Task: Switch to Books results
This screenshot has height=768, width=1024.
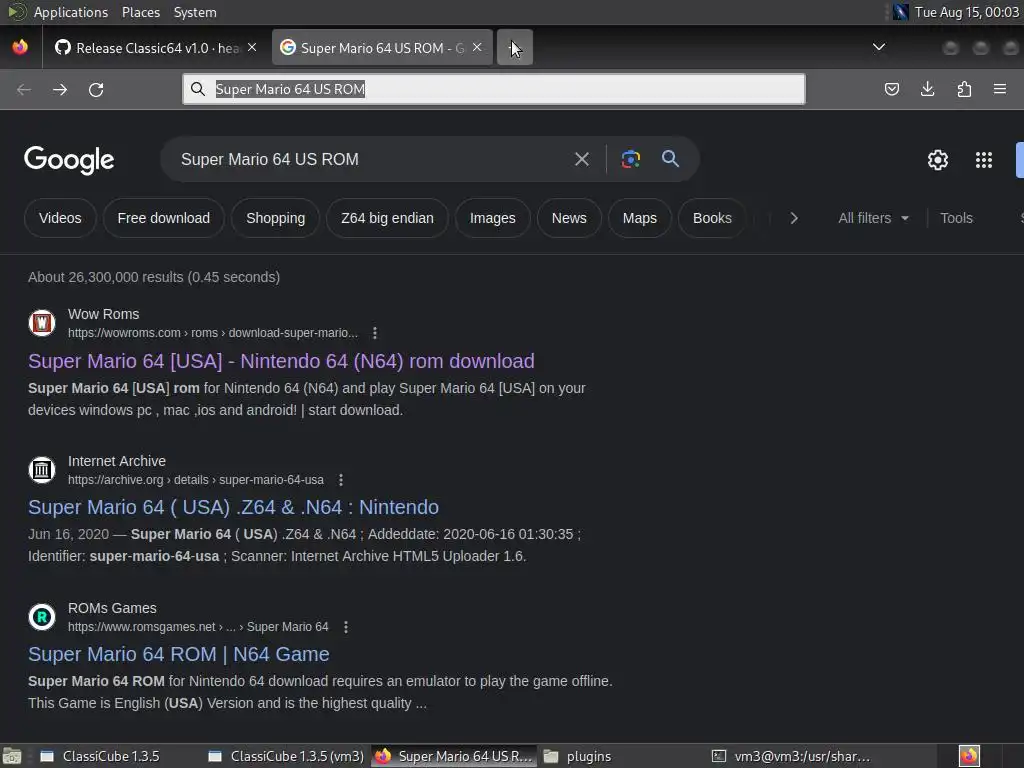Action: point(712,218)
